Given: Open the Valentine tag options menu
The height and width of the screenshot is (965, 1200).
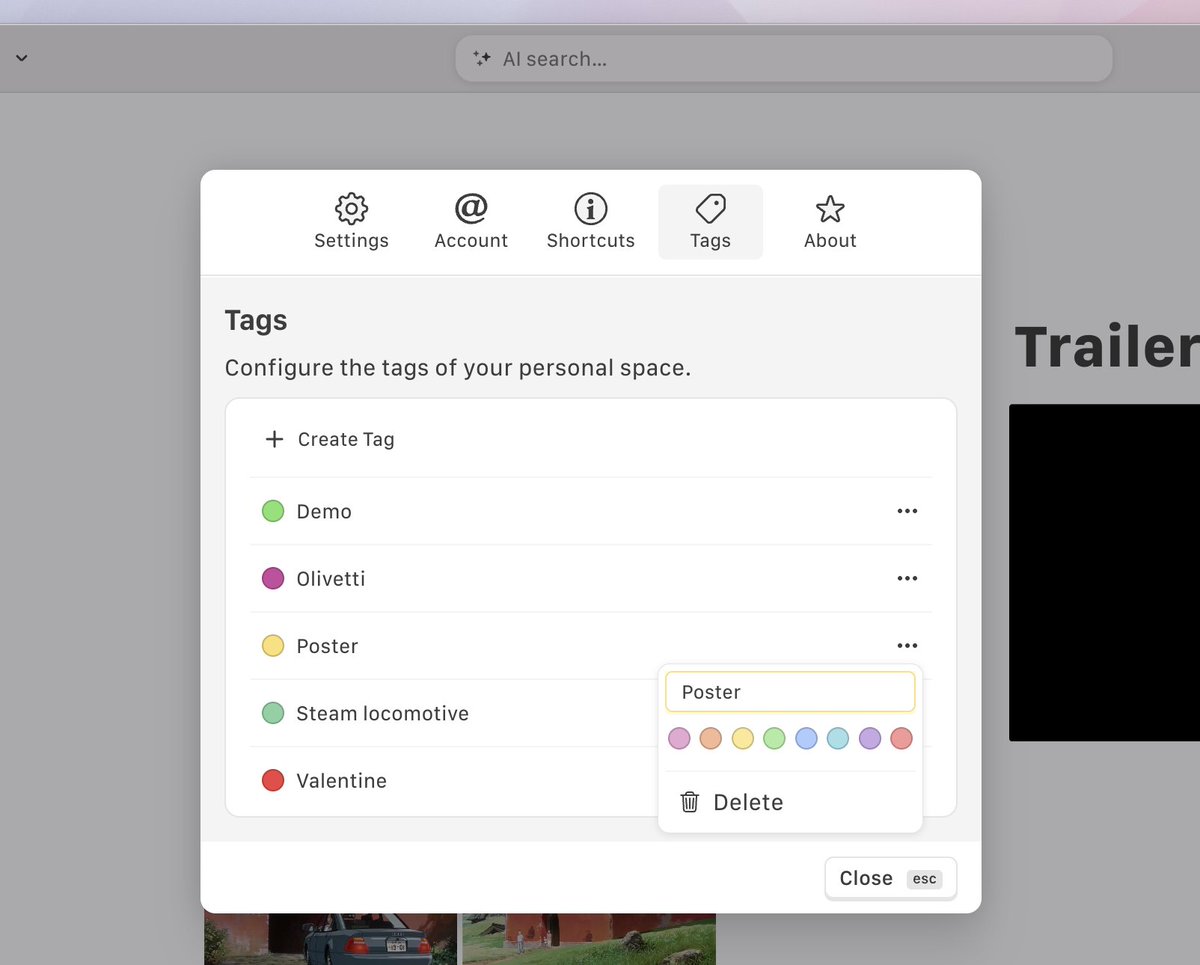Looking at the screenshot, I should click(907, 781).
